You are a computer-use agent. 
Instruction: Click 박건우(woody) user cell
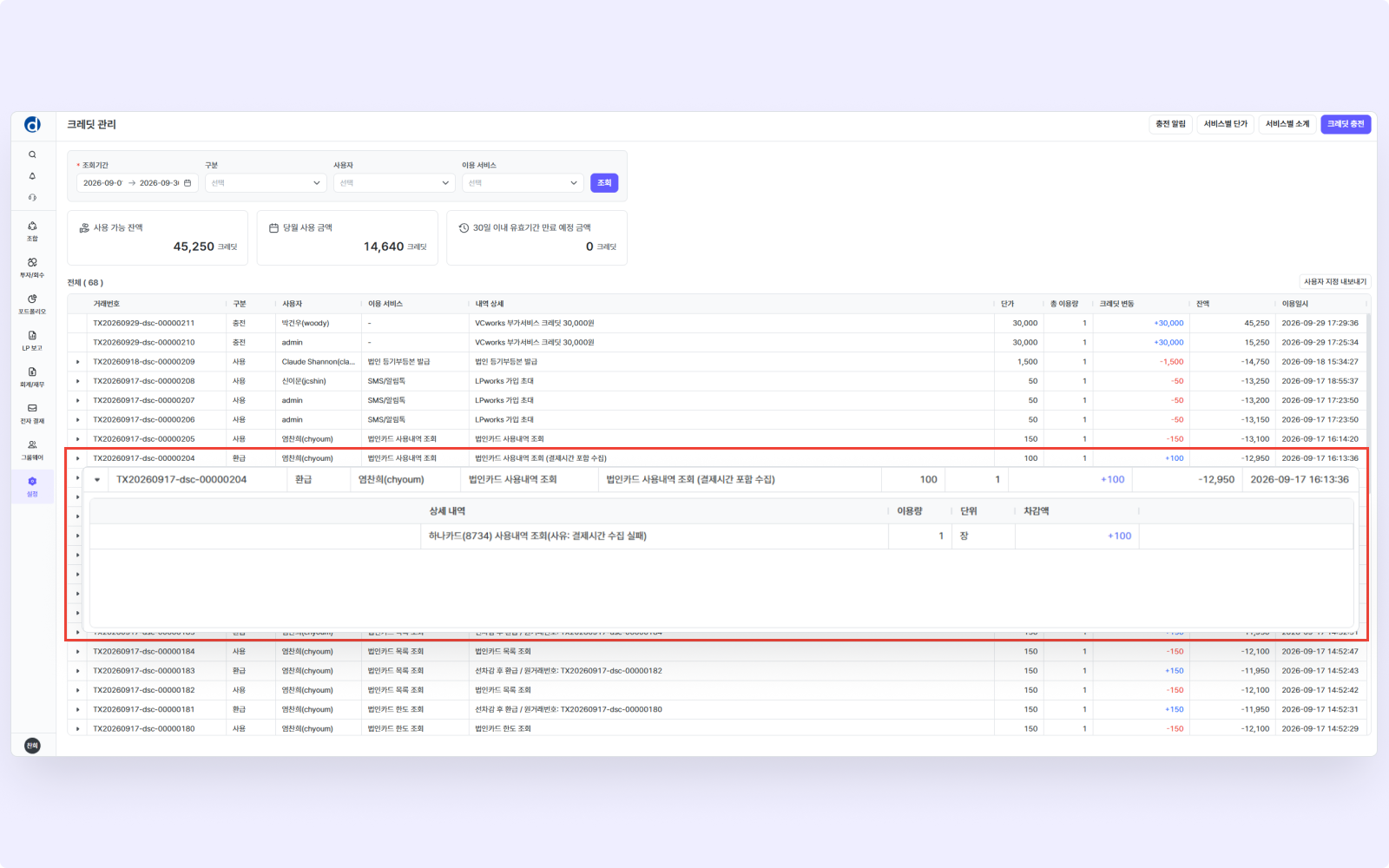tap(306, 323)
